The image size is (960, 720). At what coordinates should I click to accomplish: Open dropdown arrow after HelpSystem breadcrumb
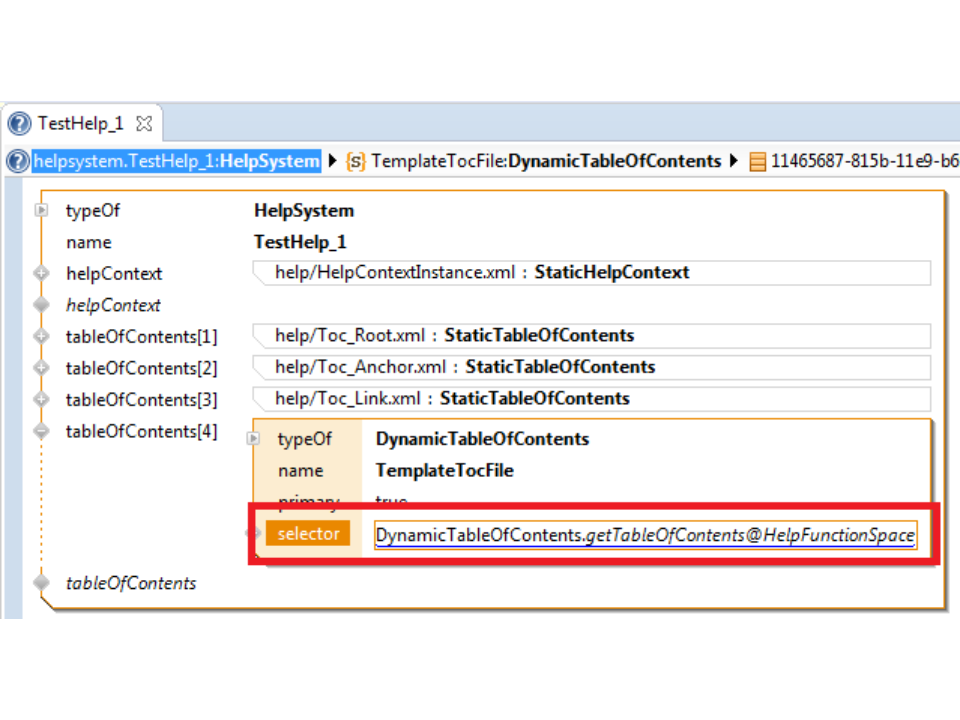coord(333,161)
